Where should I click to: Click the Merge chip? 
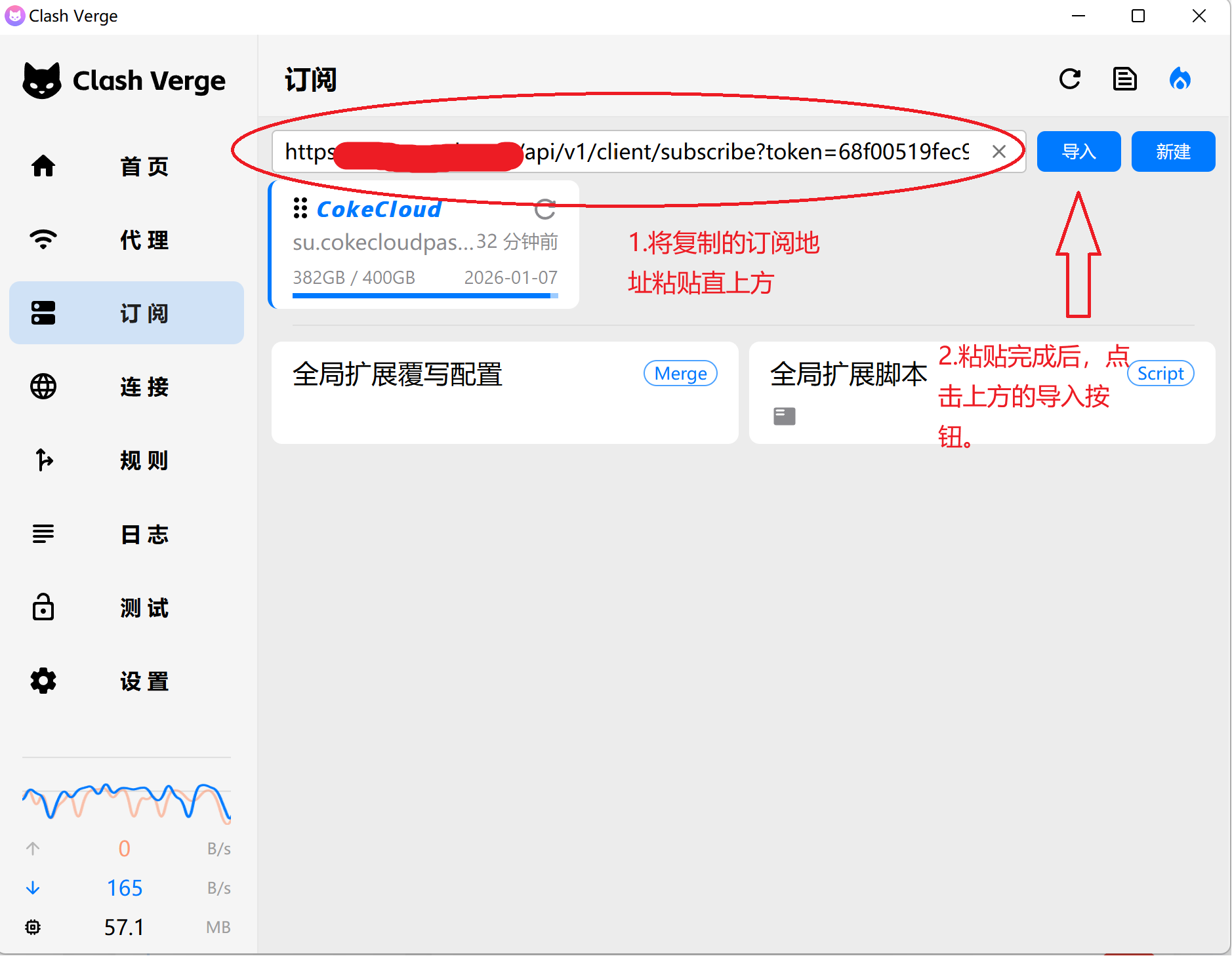coord(680,373)
